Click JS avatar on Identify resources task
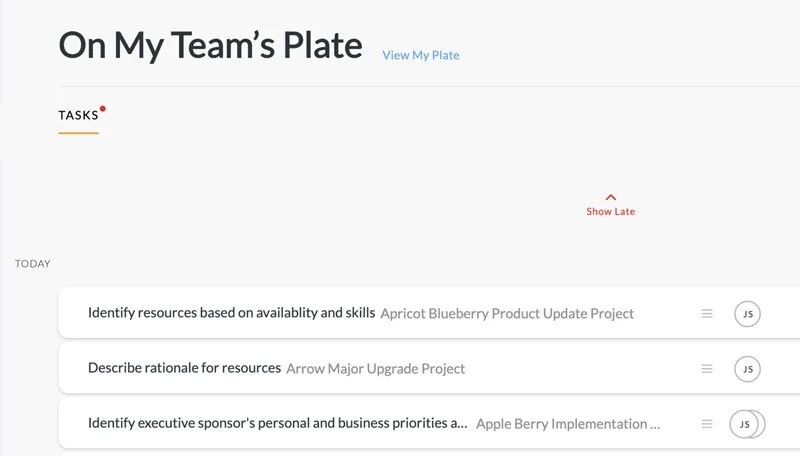Viewport: 800px width, 456px height. [x=747, y=314]
